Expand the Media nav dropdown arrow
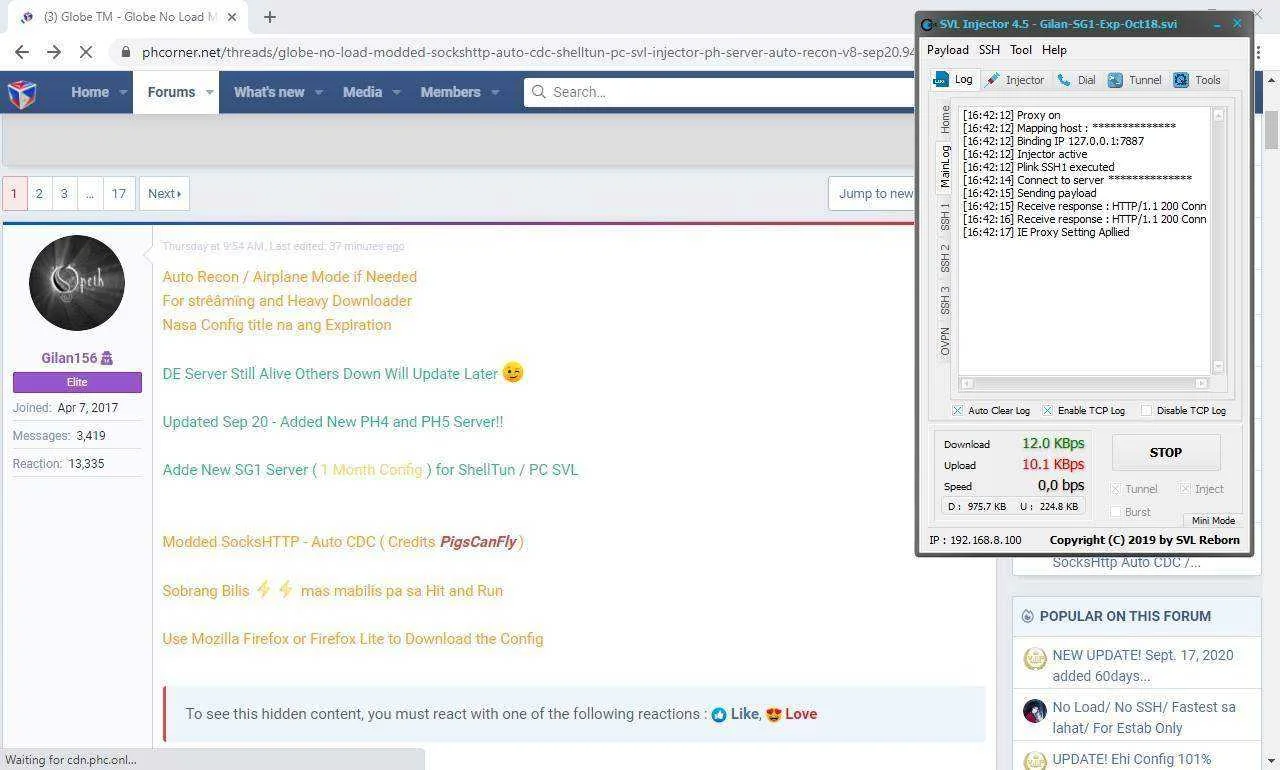 coord(396,92)
